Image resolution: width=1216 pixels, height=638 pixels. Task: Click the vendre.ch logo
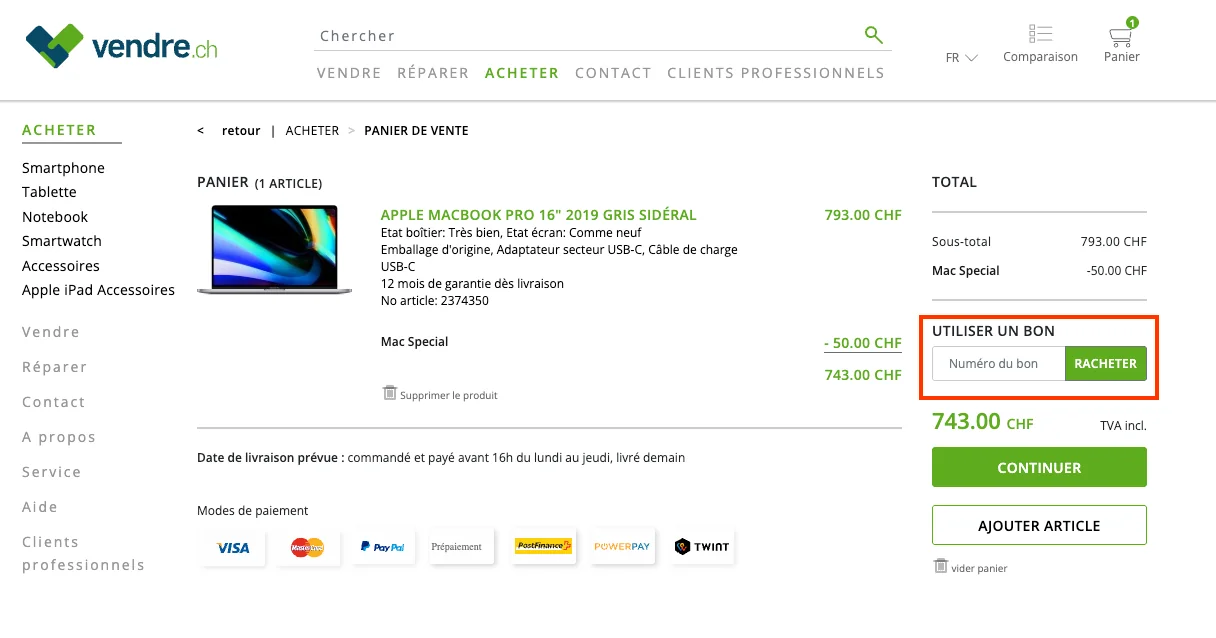pyautogui.click(x=120, y=45)
